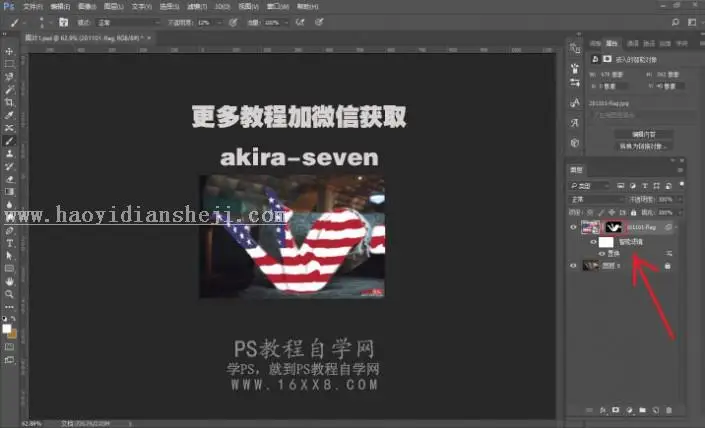Toggle the adjustment layer filter icon
705x428 pixels.
(633, 186)
